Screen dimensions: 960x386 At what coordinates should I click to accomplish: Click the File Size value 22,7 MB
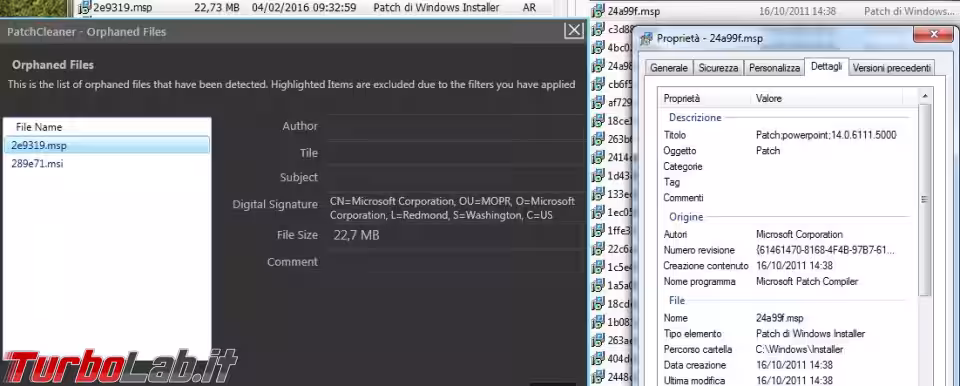pyautogui.click(x=356, y=235)
